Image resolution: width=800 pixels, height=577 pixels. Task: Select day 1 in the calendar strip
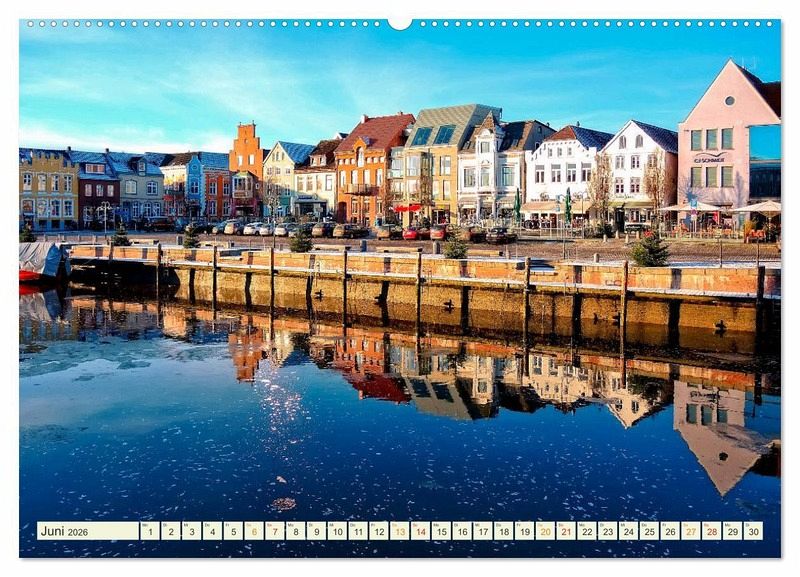150,531
